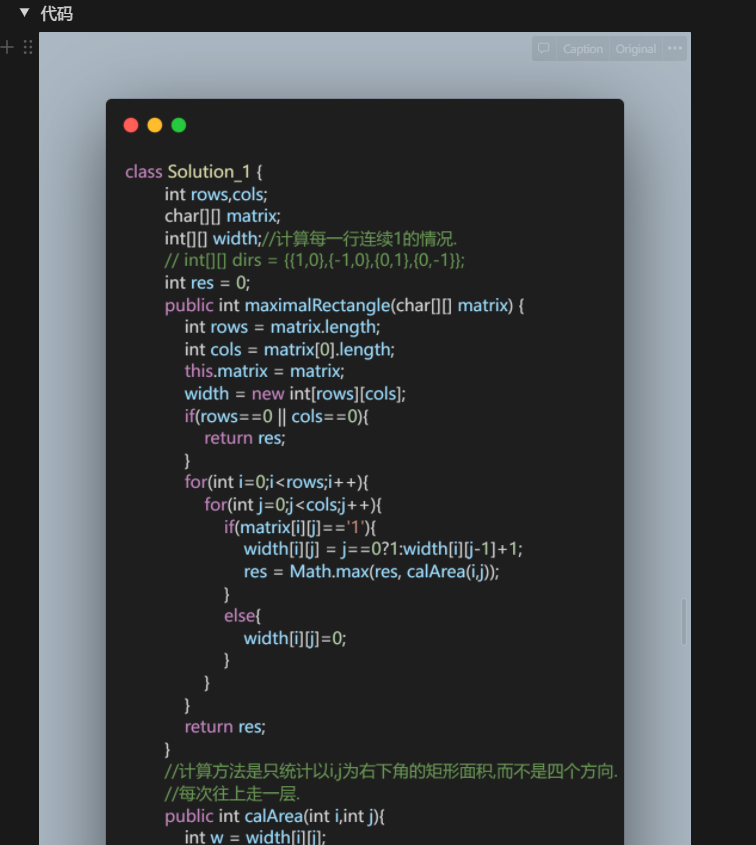Click the code screenshot image thumbnail
Screen dimensions: 756x845
coord(365,438)
